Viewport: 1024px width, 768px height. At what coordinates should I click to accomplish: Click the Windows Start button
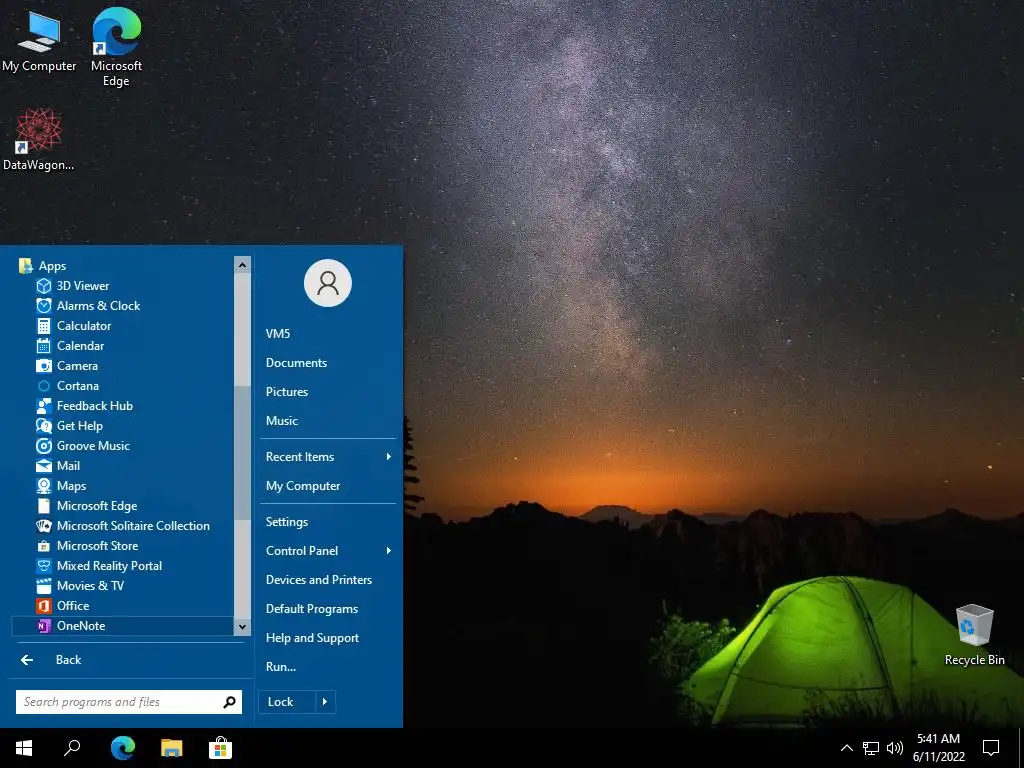[x=24, y=748]
